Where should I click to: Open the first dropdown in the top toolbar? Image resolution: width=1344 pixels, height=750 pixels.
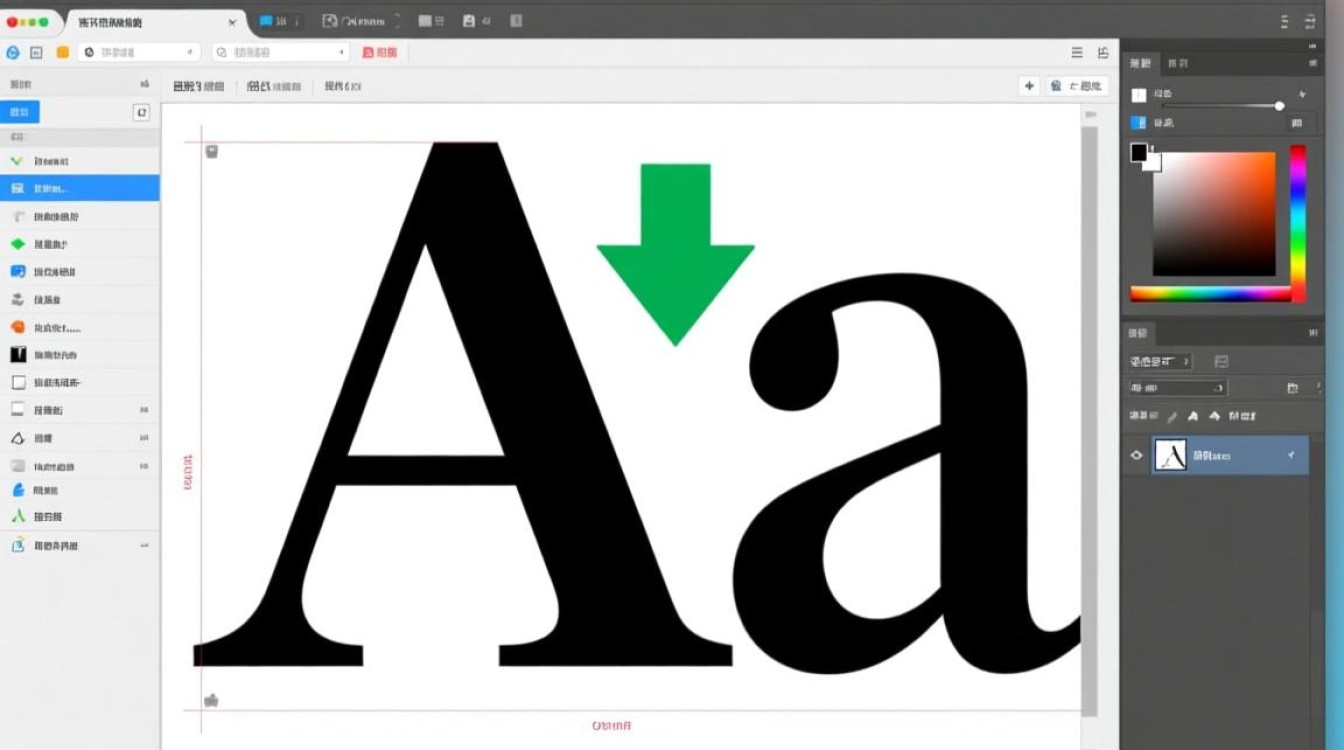138,52
